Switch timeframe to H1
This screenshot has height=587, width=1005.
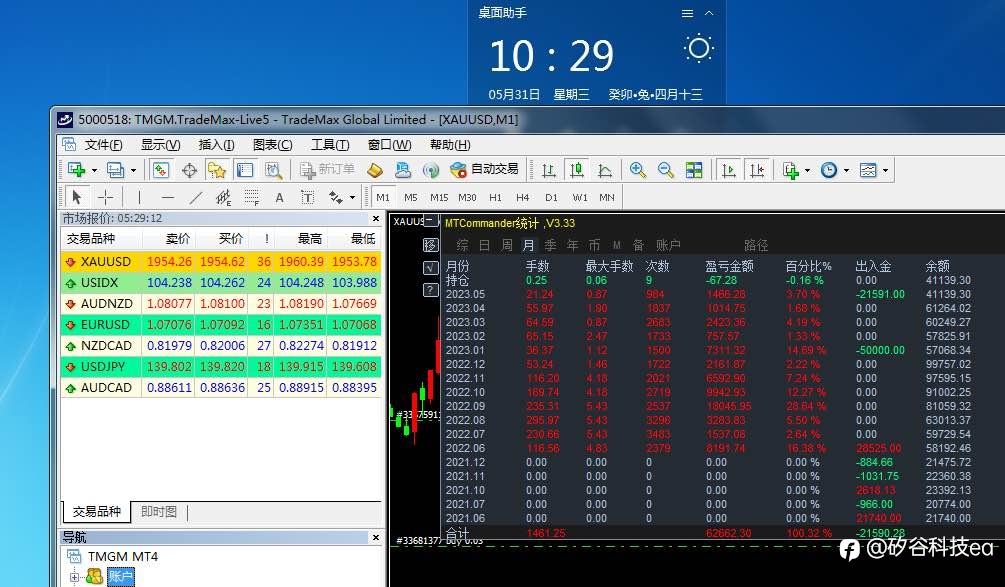495,197
